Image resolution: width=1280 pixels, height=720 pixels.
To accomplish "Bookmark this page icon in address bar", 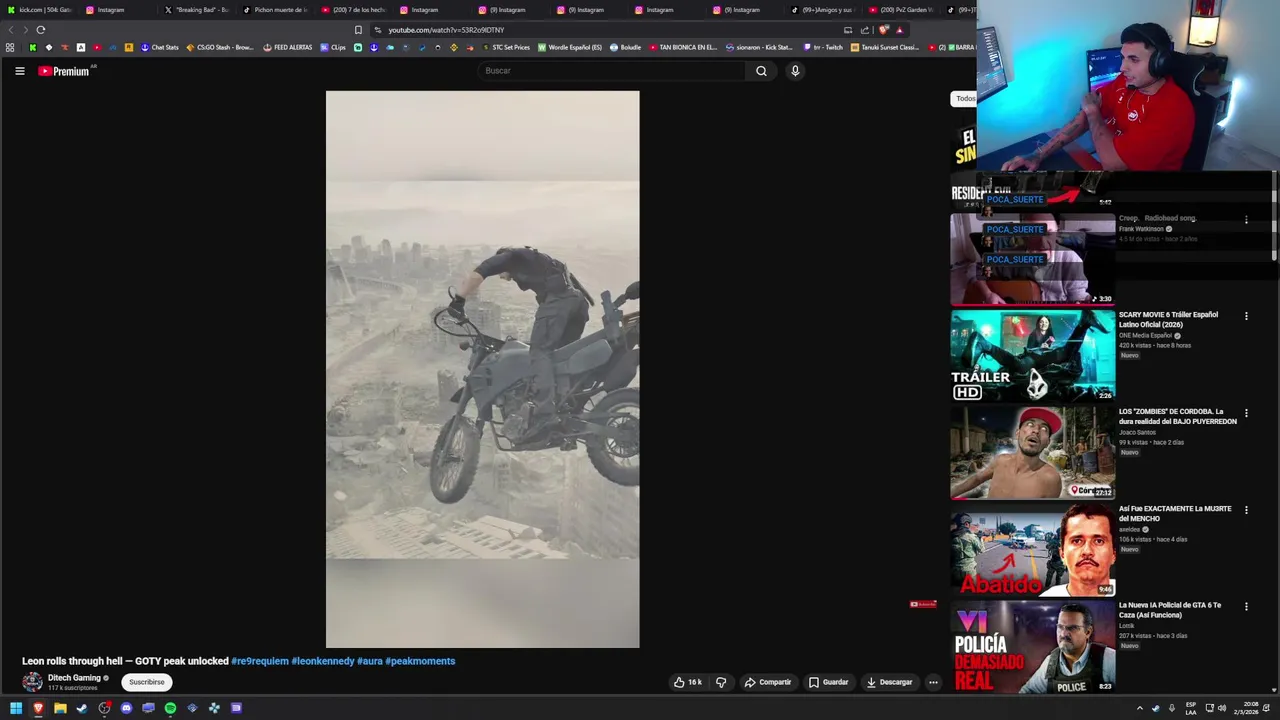I will coord(358,30).
